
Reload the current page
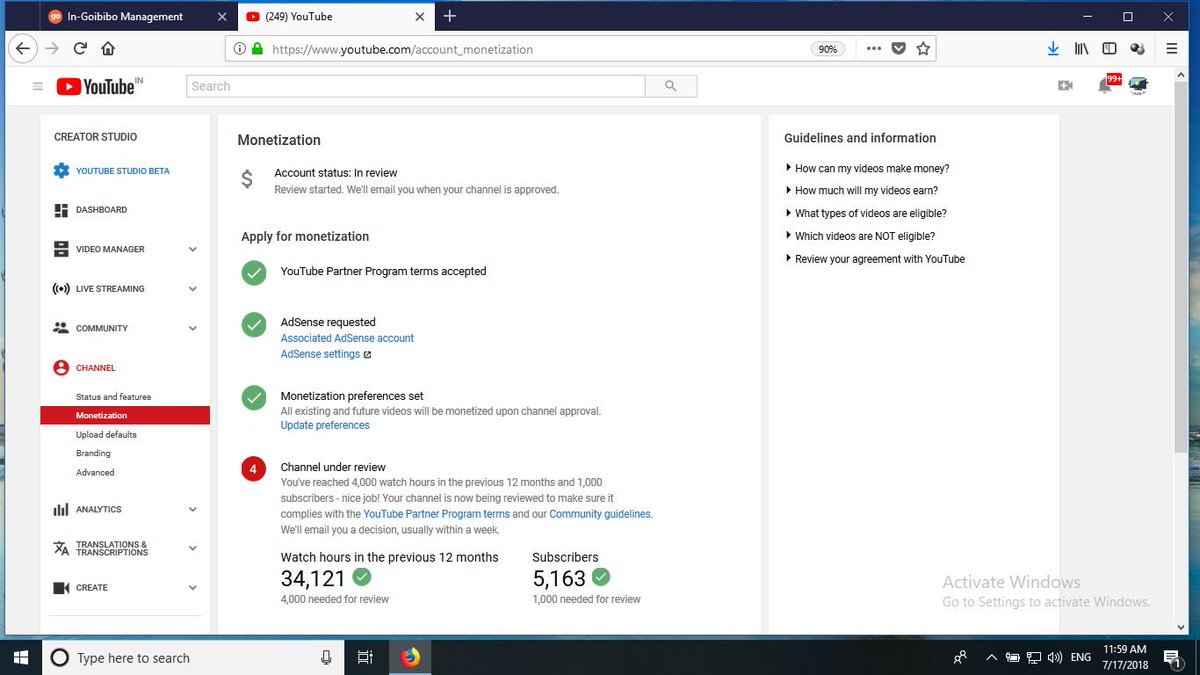pos(80,48)
